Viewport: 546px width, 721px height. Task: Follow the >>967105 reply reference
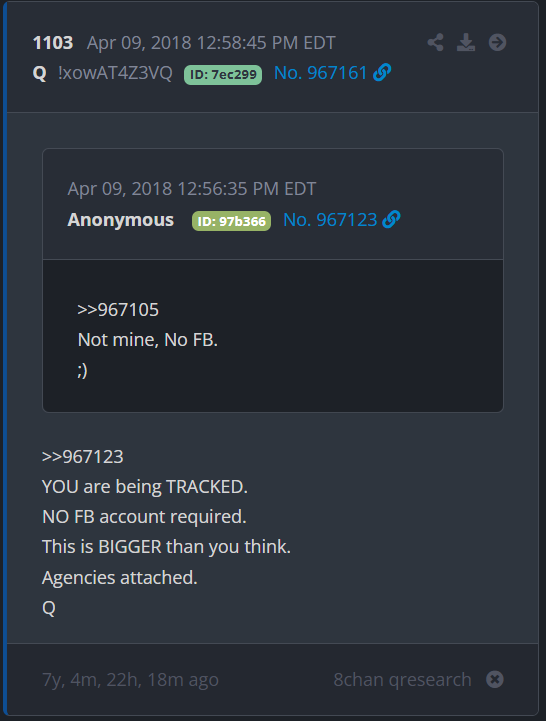(118, 310)
